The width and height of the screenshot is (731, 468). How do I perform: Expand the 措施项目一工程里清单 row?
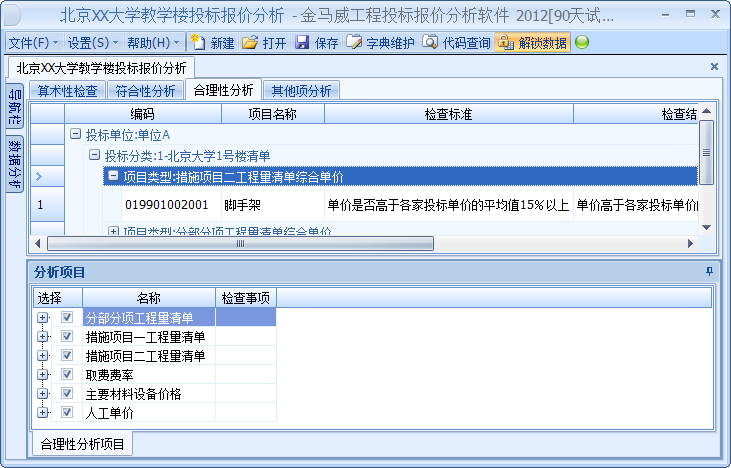(42, 337)
